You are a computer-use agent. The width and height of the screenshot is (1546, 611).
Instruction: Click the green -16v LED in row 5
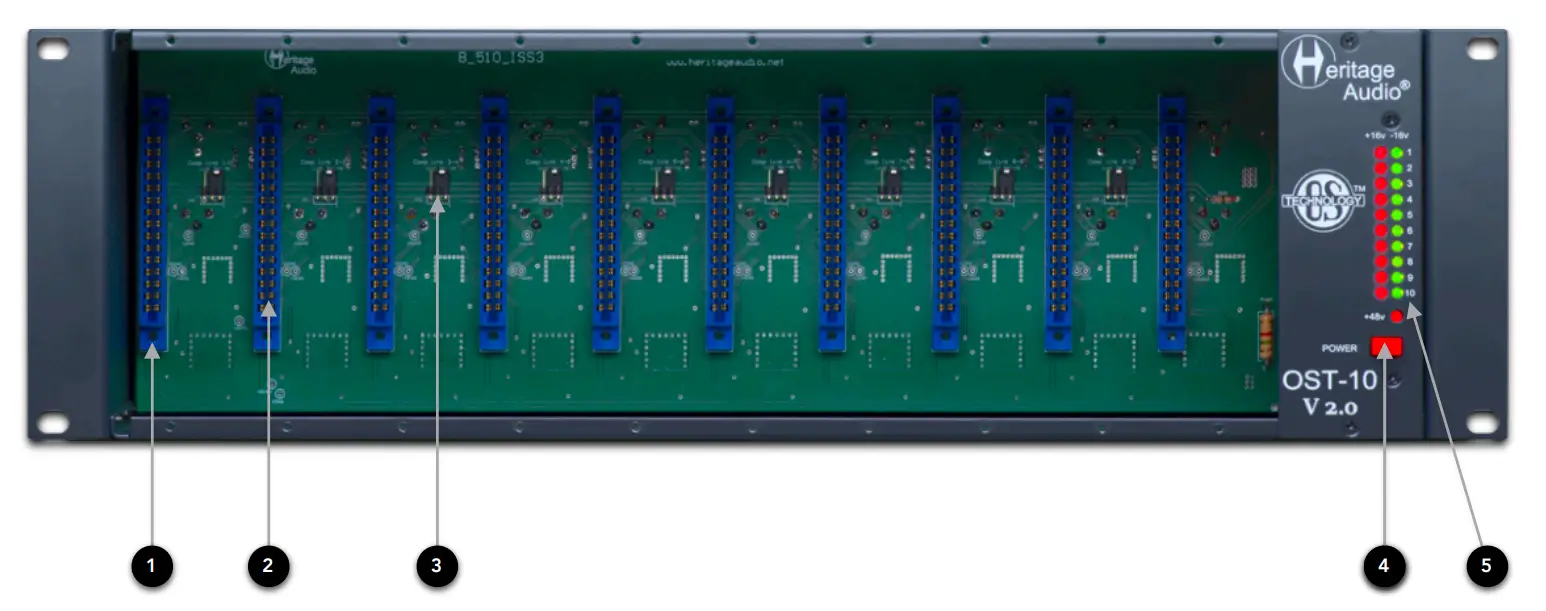tap(1397, 215)
